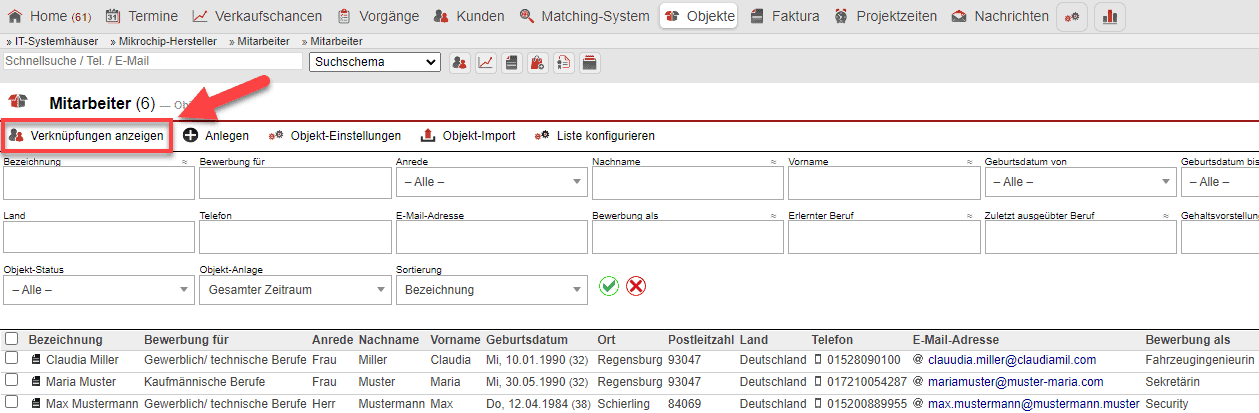Screen dimensions: 1259x413
Task: Click the customers icon beside Suchschema
Action: (459, 62)
